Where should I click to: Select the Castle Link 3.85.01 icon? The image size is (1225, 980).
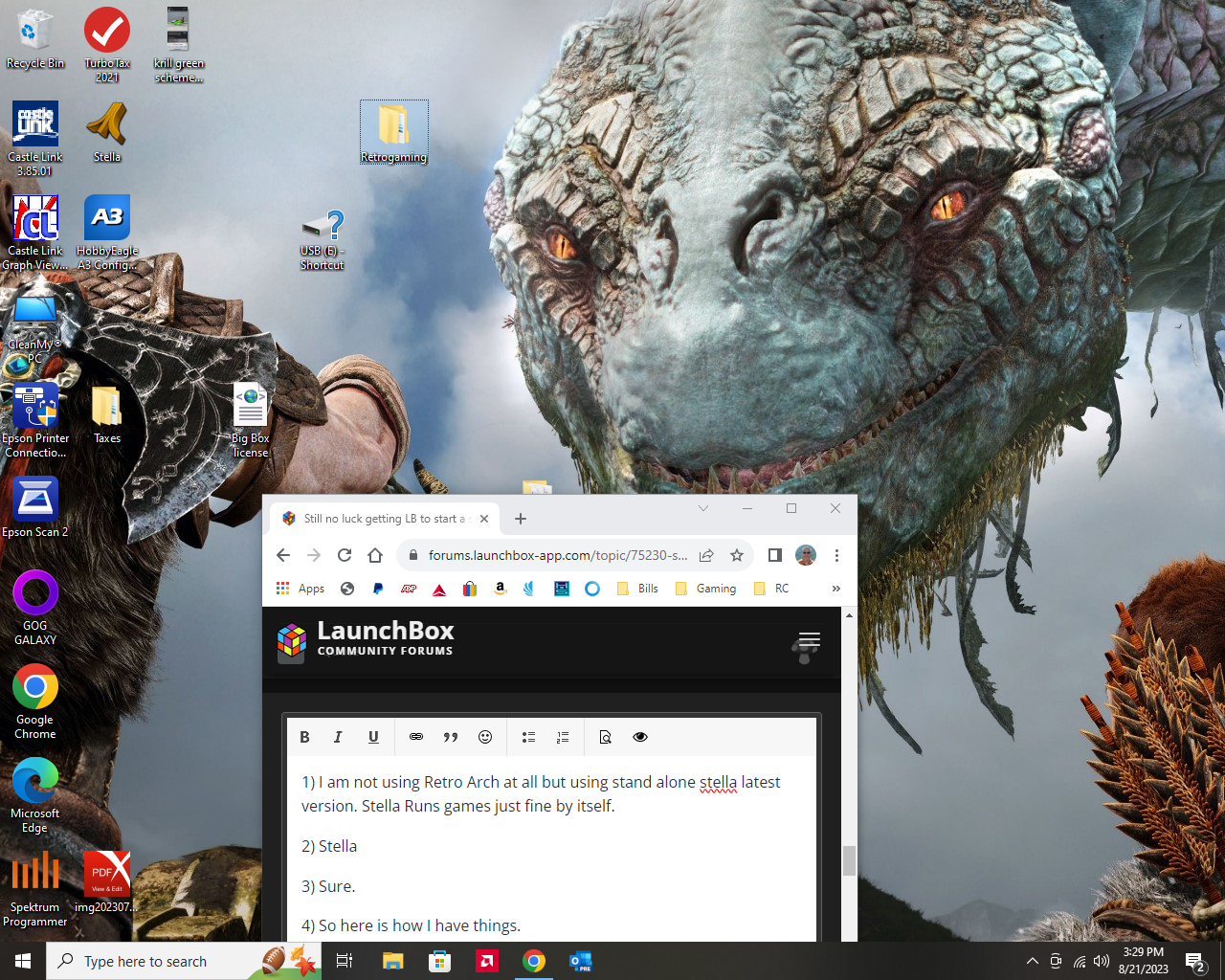[x=35, y=139]
